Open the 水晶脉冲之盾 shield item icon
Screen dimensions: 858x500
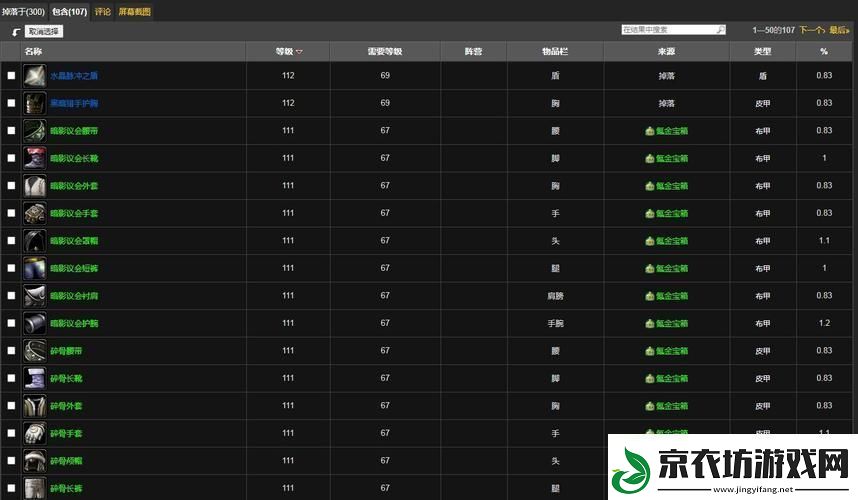click(x=34, y=75)
